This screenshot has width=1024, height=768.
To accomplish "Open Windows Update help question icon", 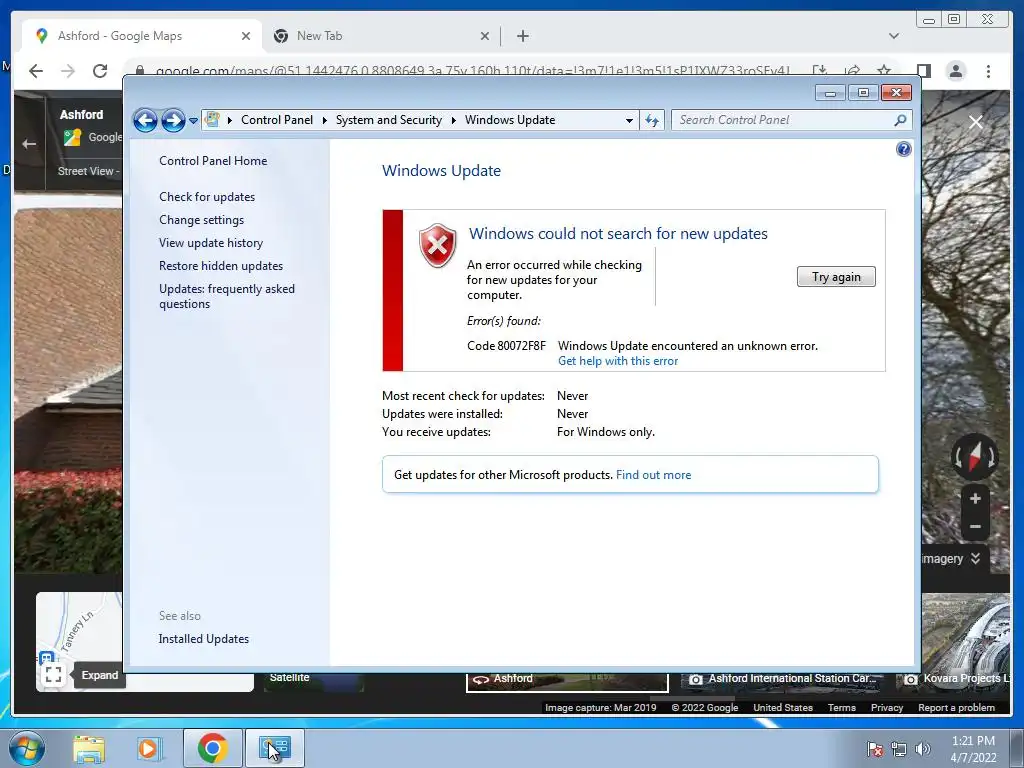I will coord(903,150).
